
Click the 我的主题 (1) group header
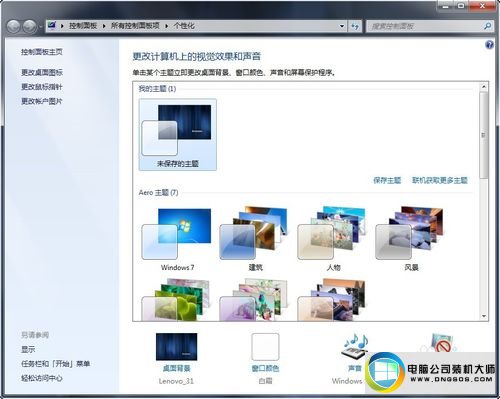click(x=157, y=89)
